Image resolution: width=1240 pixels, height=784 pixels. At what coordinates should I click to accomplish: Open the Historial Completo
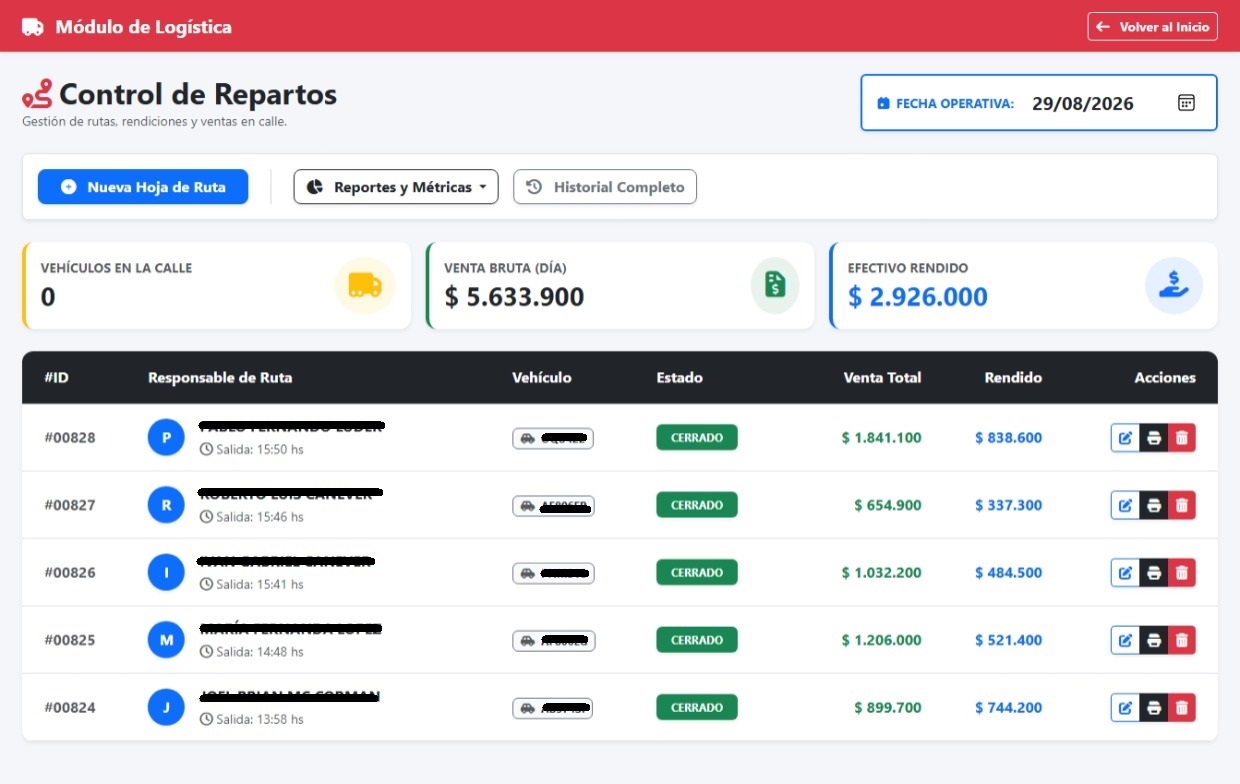coord(605,187)
